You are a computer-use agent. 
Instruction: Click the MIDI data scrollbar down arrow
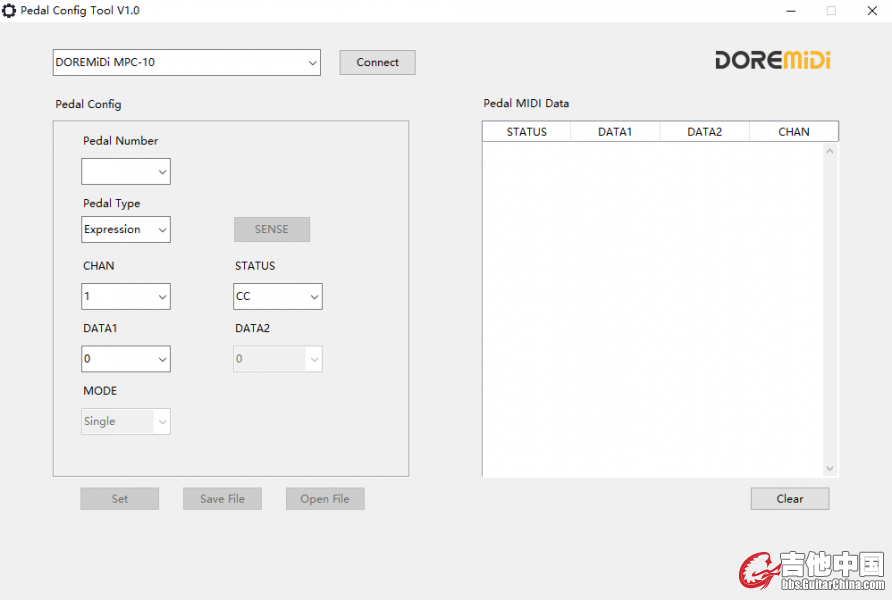829,468
